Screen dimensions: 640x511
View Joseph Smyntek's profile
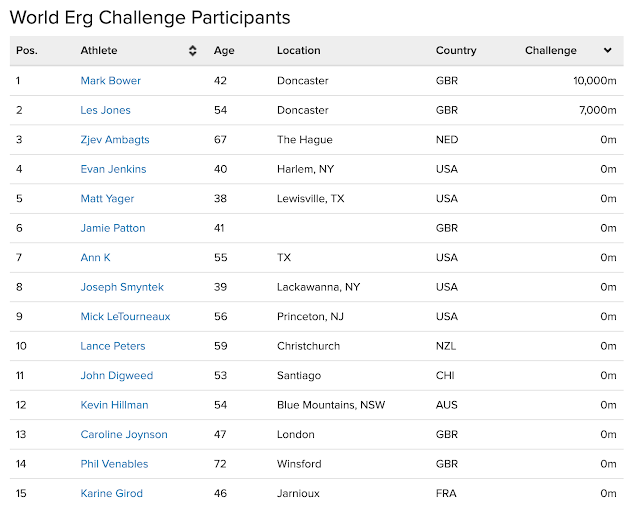click(x=122, y=287)
